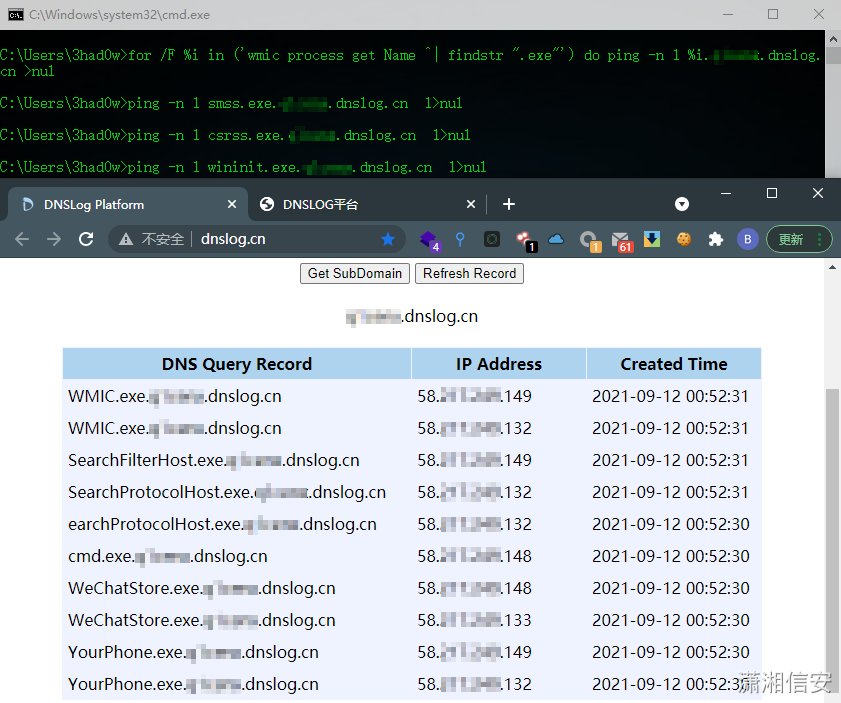The height and width of the screenshot is (703, 841).
Task: Click the Created Time column header
Action: point(674,364)
